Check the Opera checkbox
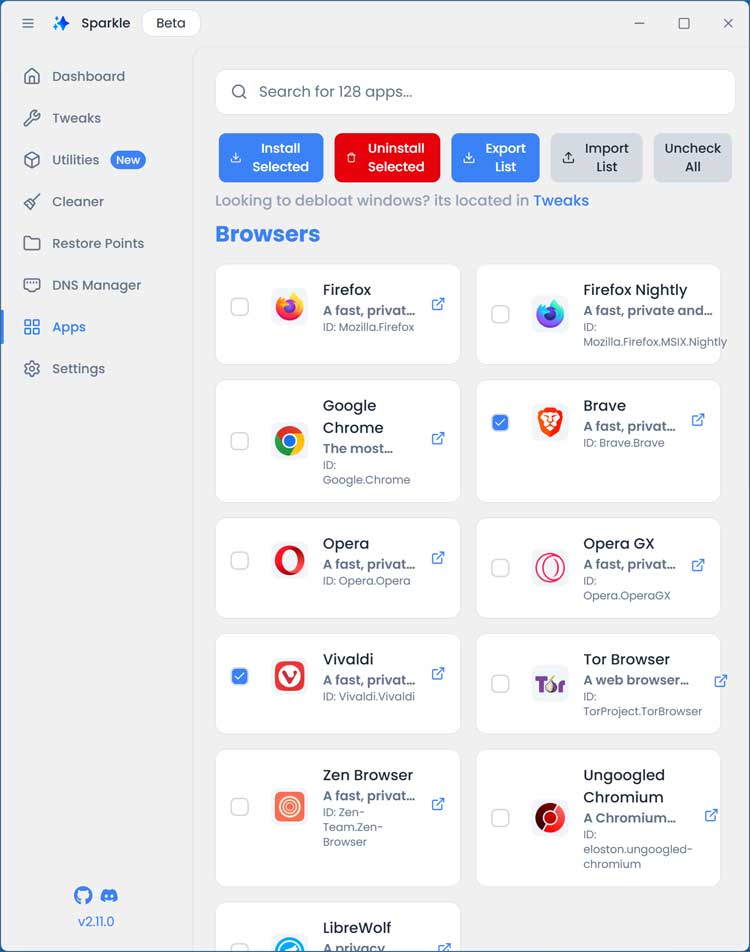Image resolution: width=750 pixels, height=952 pixels. 240,560
